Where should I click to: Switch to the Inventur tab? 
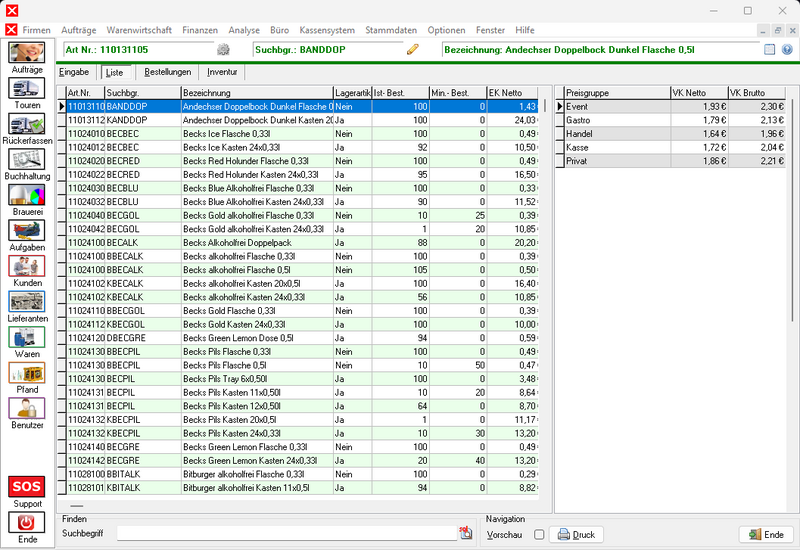click(222, 72)
